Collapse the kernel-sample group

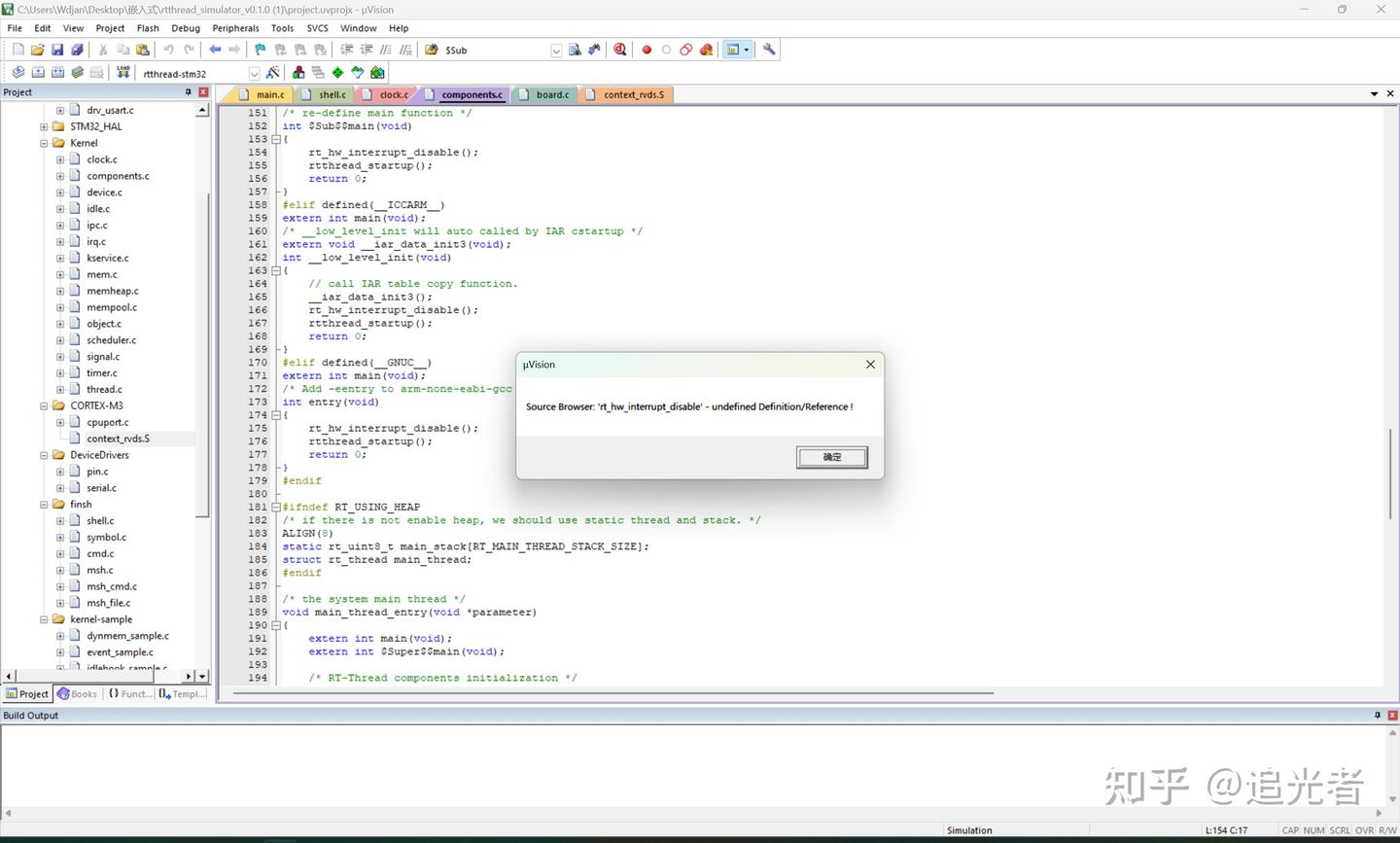pyautogui.click(x=44, y=619)
